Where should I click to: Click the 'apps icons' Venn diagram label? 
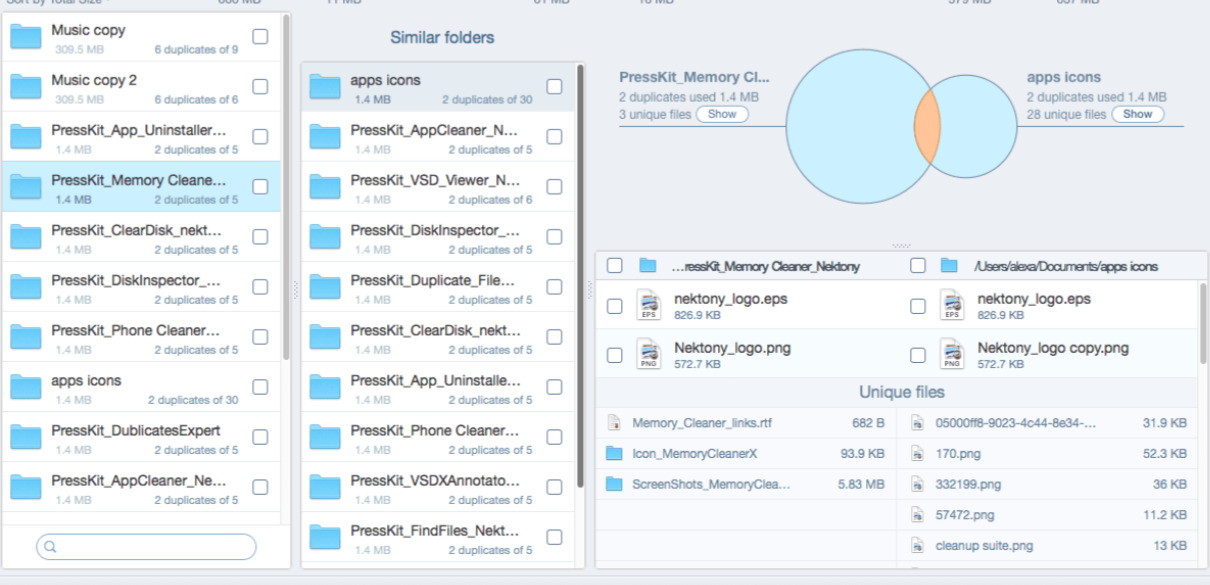tap(1064, 77)
